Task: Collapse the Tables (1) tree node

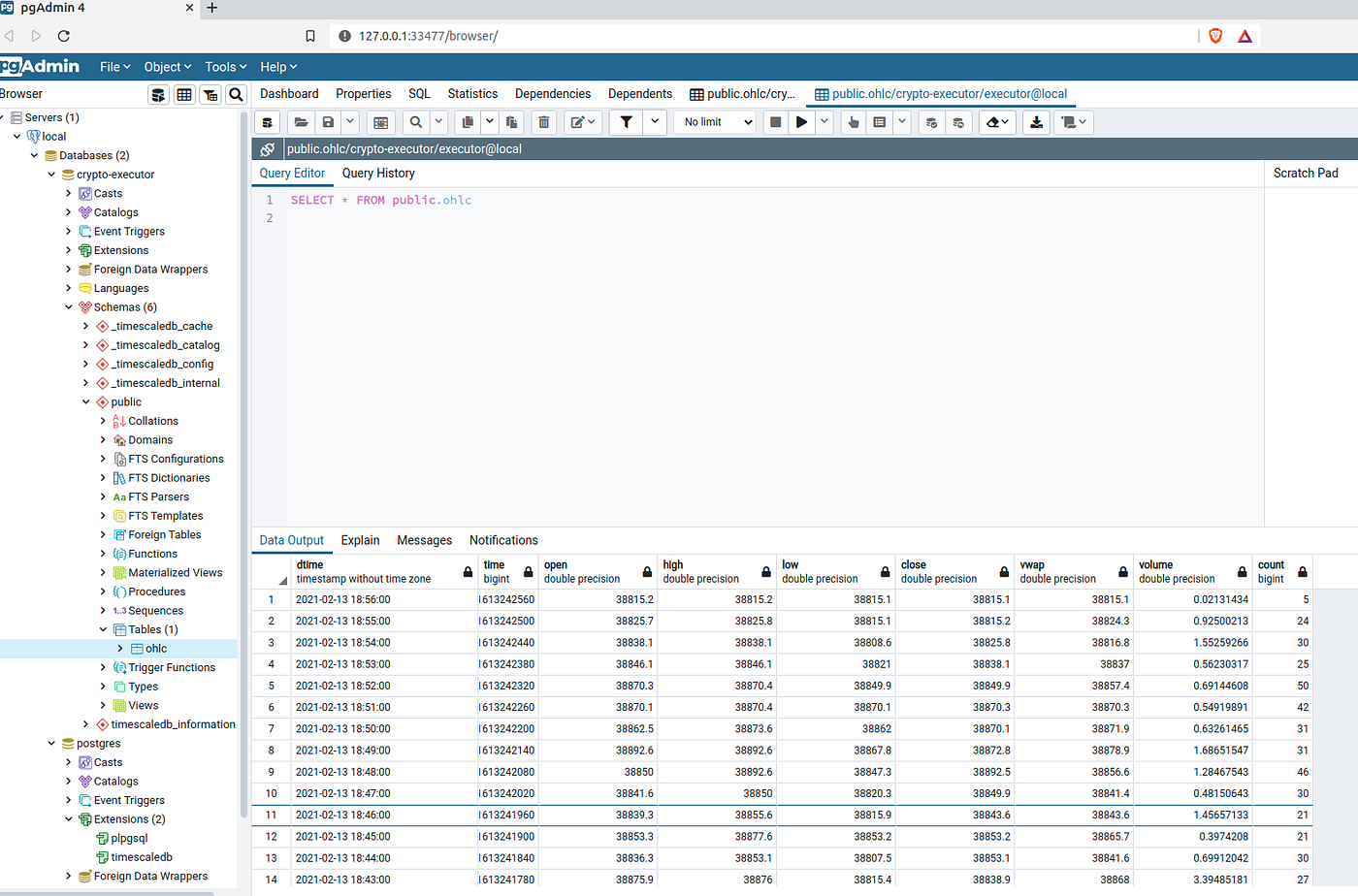Action: click(104, 629)
